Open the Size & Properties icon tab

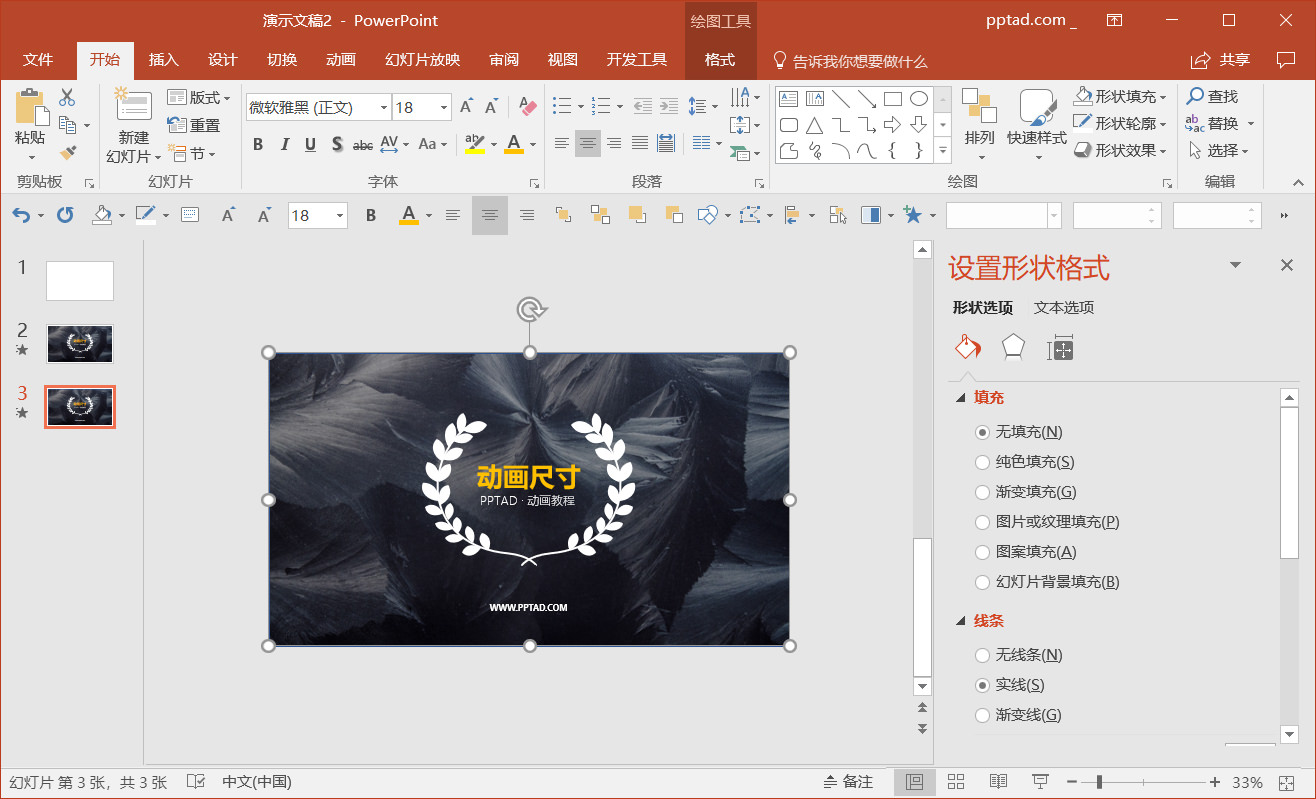pyautogui.click(x=1060, y=348)
